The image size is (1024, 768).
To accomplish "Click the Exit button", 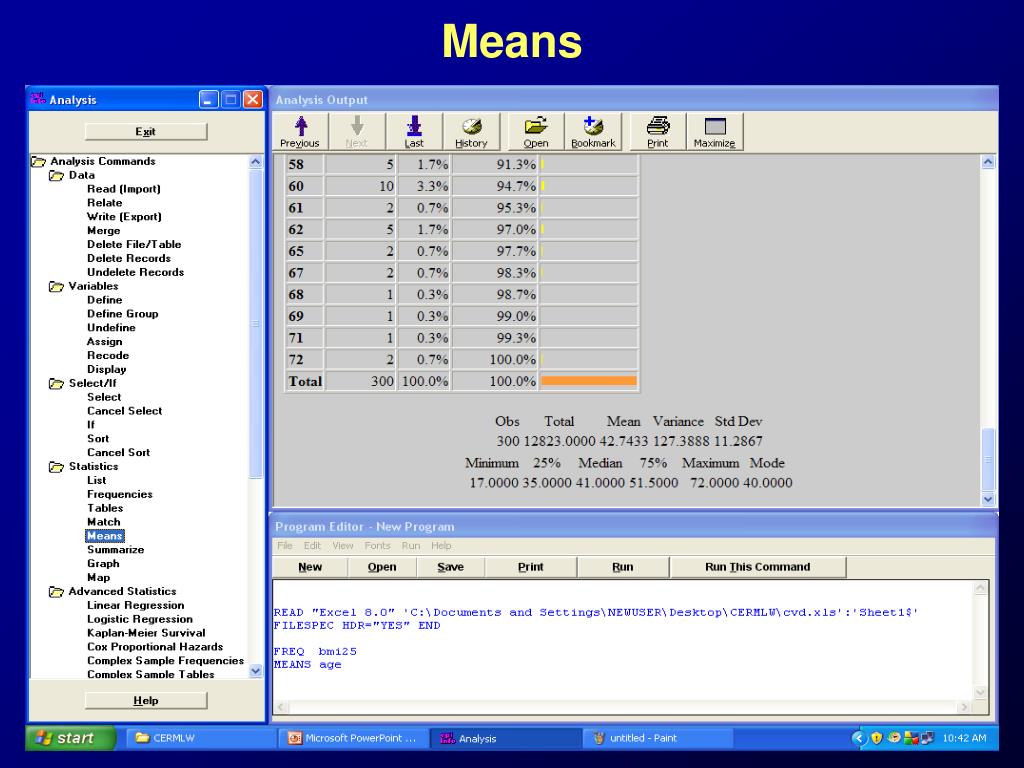I will pyautogui.click(x=146, y=131).
